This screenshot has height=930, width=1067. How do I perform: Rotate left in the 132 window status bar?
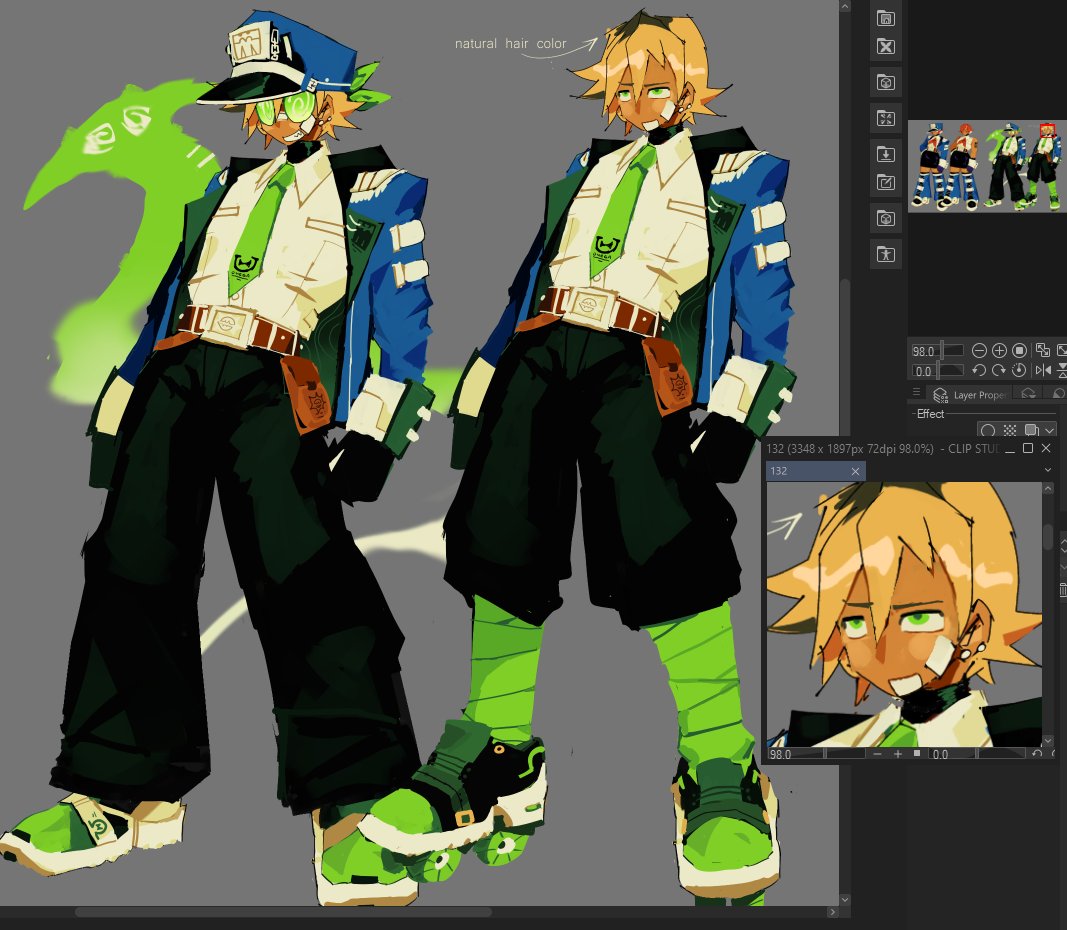(x=1036, y=754)
